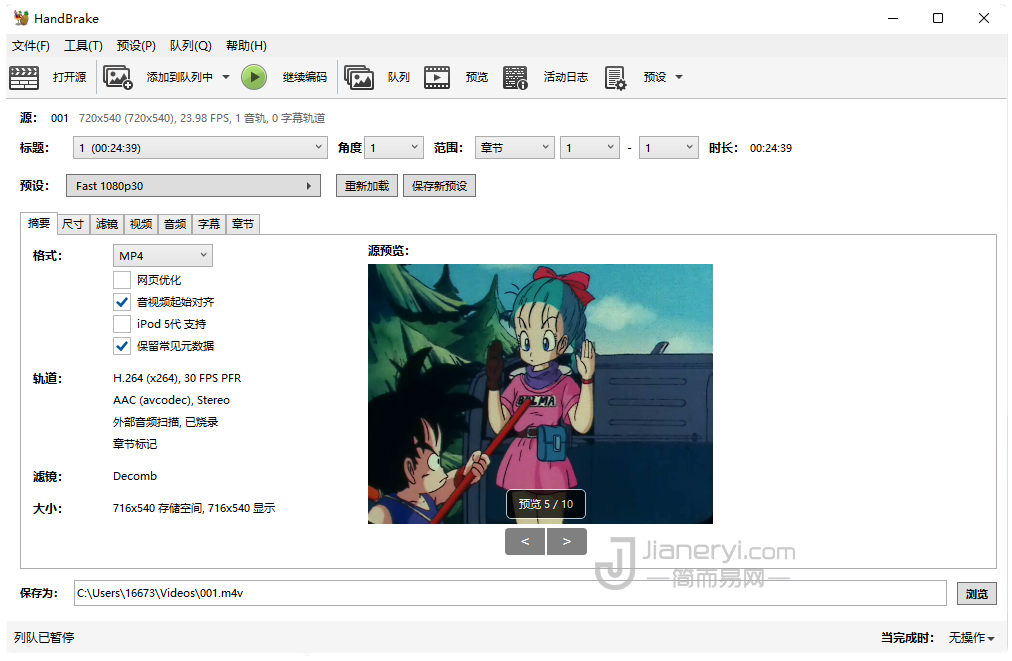Open the 角度 dropdown

coord(394,148)
